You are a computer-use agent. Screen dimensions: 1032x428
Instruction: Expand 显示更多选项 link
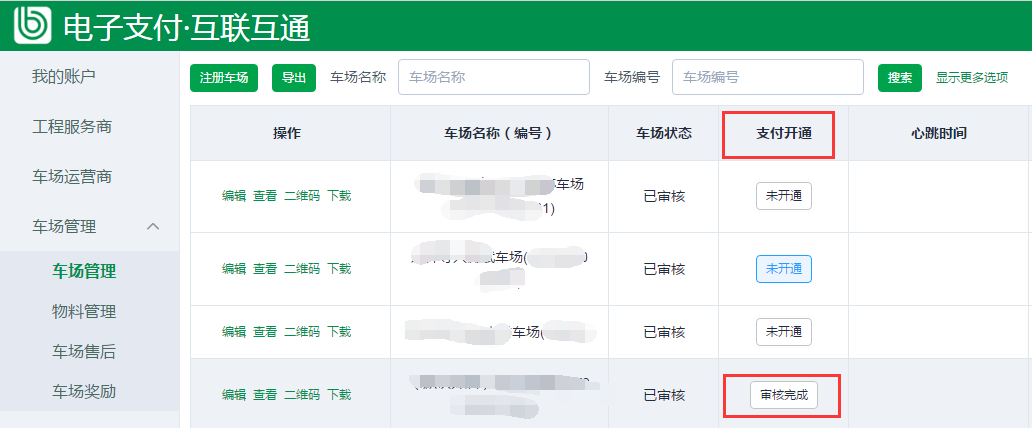point(972,77)
